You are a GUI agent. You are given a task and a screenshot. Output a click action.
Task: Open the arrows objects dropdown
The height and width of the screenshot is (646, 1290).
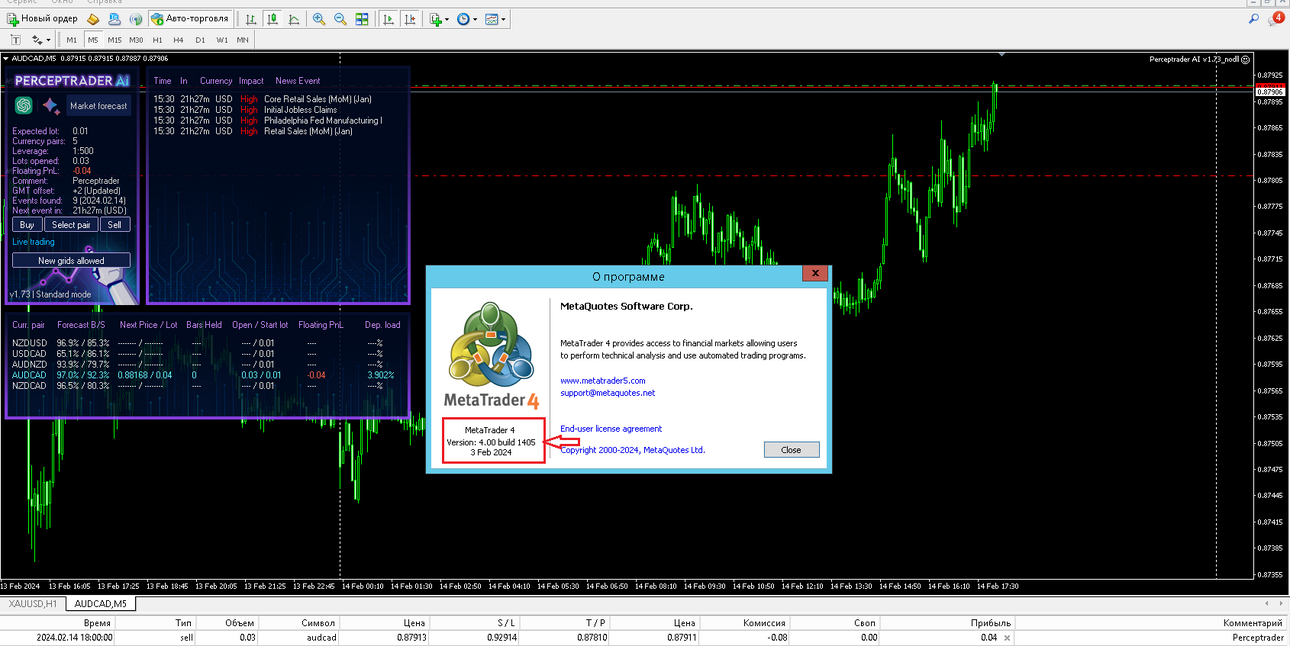(x=41, y=40)
